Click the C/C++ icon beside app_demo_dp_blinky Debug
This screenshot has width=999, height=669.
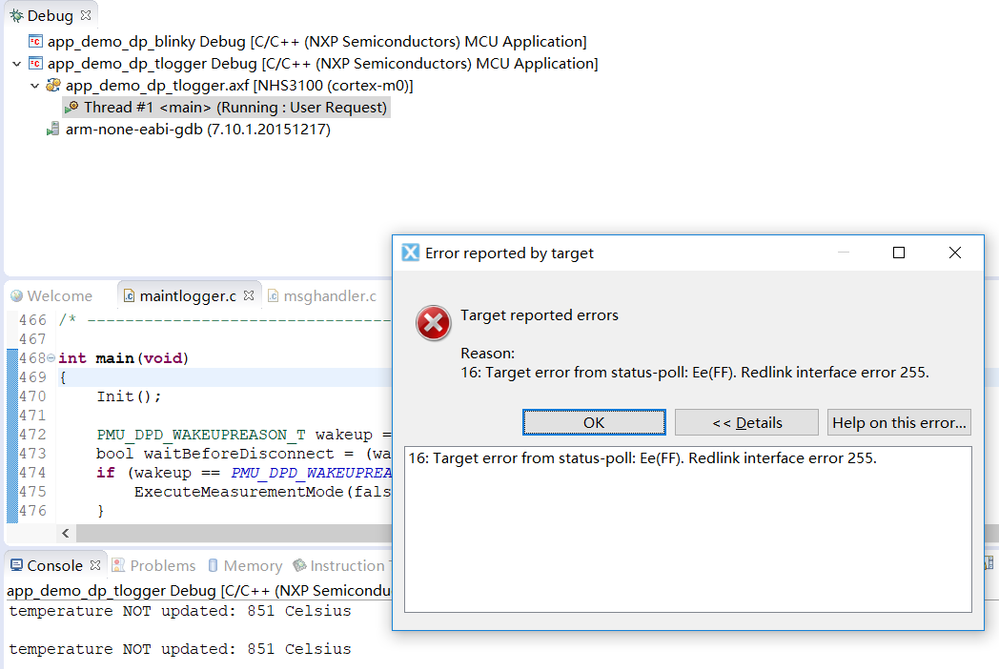pos(34,41)
